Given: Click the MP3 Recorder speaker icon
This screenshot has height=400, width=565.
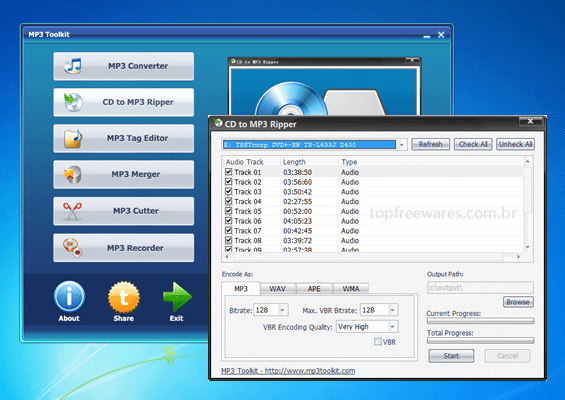Looking at the screenshot, I should pos(72,248).
